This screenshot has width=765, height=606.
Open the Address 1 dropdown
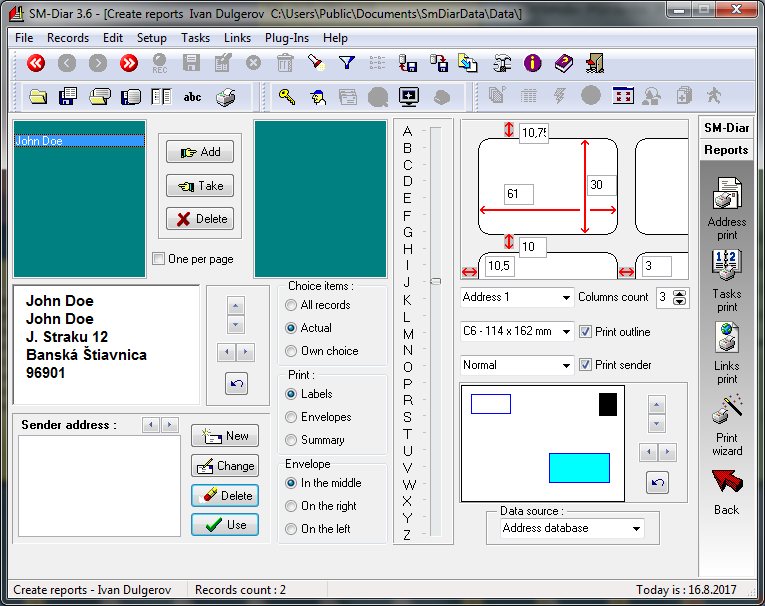(x=517, y=297)
